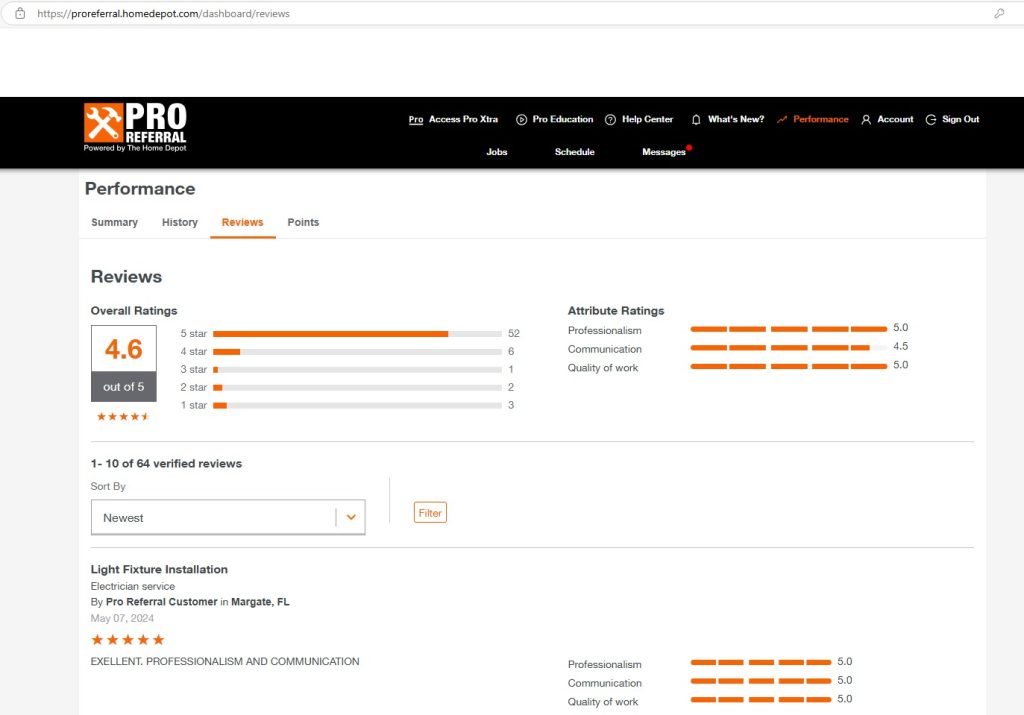Click the 5 star rating bar
The height and width of the screenshot is (715, 1024).
click(x=357, y=334)
